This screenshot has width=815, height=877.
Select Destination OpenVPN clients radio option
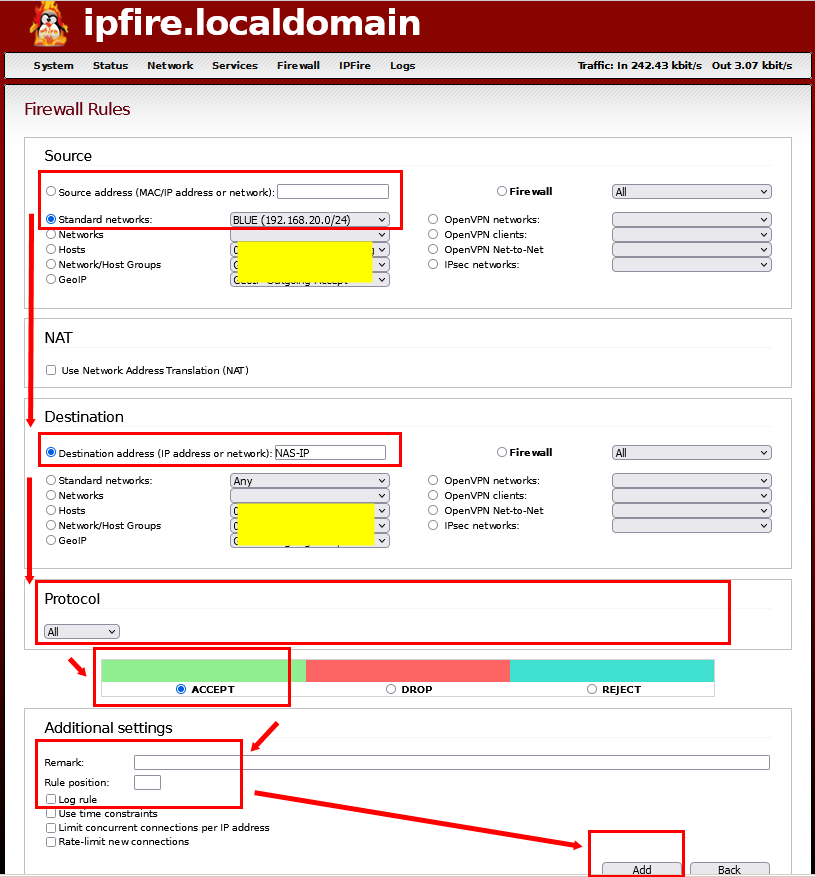(x=433, y=495)
